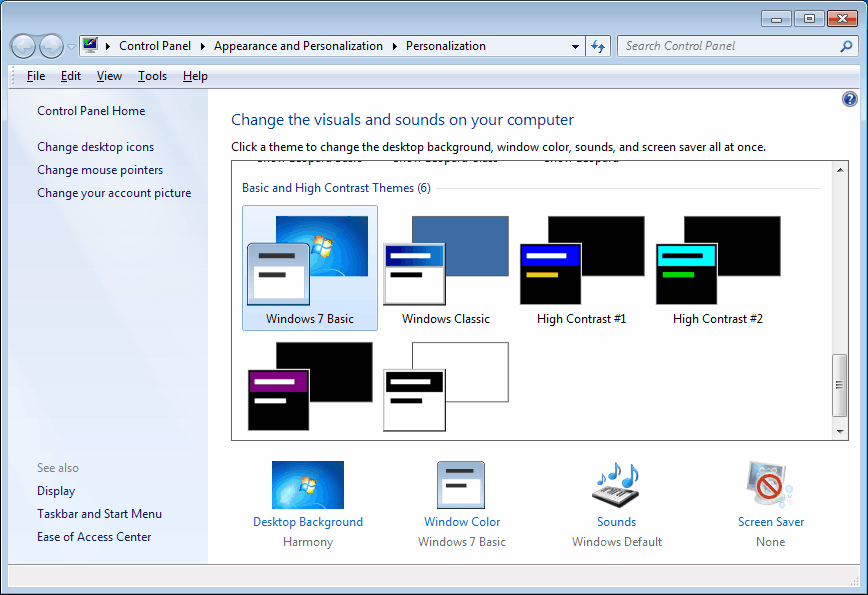Click the Control Panel computer icon in address bar
This screenshot has height=595, width=868.
coord(90,45)
